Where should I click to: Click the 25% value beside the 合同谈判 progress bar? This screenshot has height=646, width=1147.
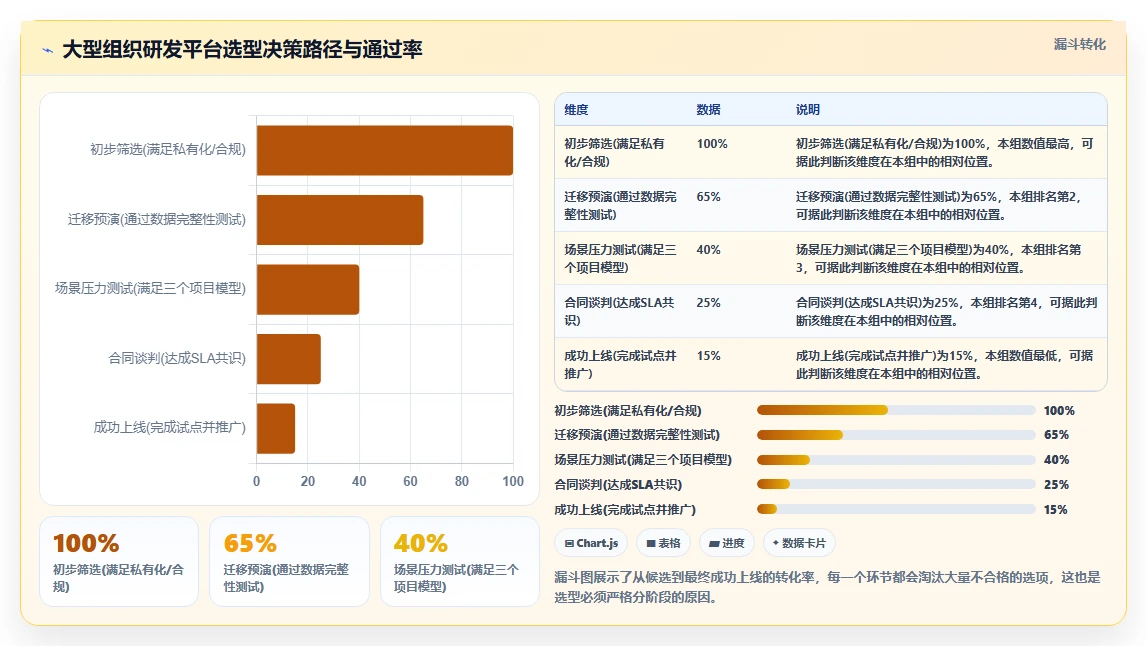click(x=1056, y=484)
